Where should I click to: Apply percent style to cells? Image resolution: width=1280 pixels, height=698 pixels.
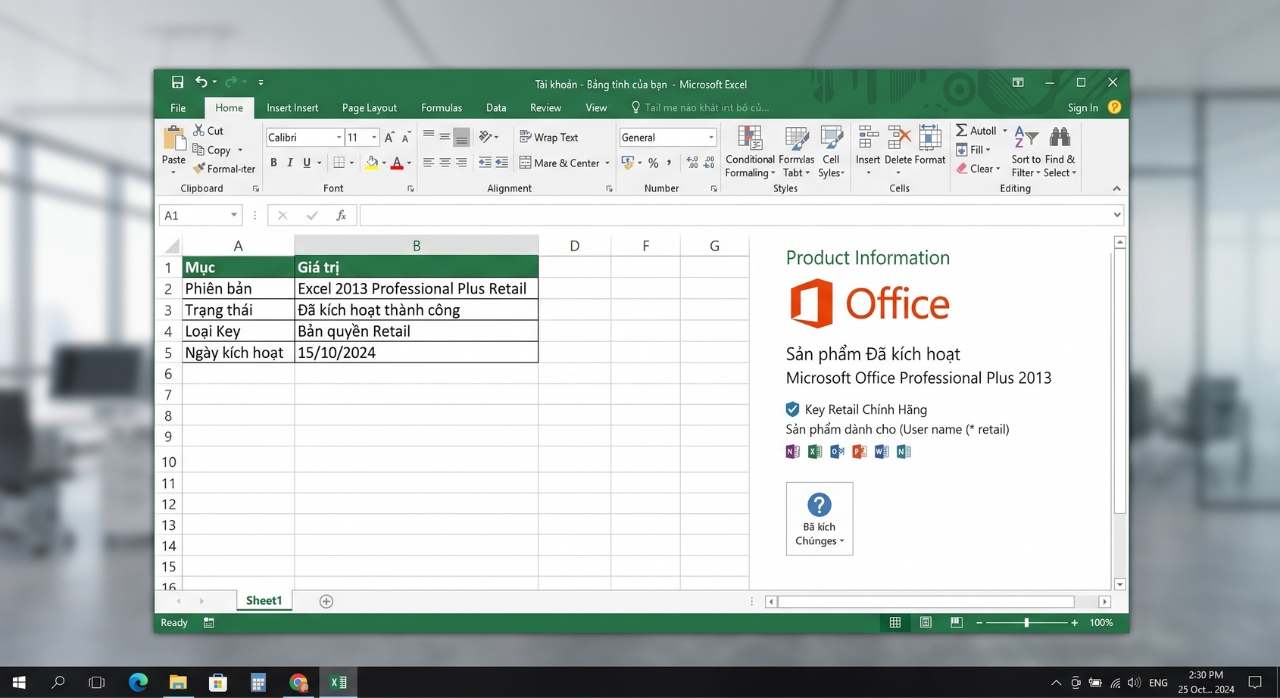tap(653, 163)
